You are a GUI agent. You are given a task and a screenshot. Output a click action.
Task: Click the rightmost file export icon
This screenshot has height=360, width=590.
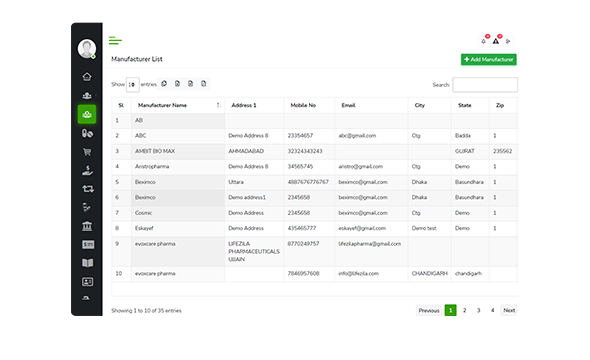204,84
